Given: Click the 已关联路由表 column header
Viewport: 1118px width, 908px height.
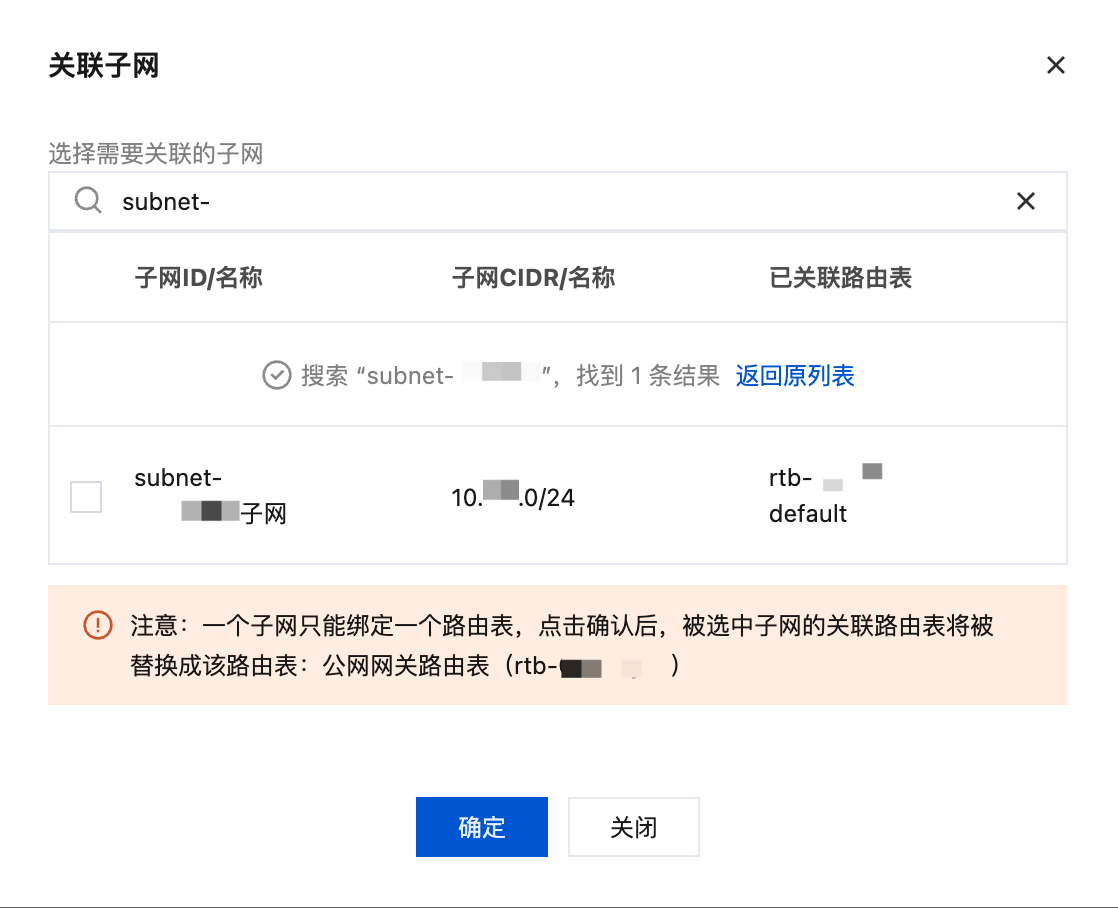Looking at the screenshot, I should click(x=840, y=278).
